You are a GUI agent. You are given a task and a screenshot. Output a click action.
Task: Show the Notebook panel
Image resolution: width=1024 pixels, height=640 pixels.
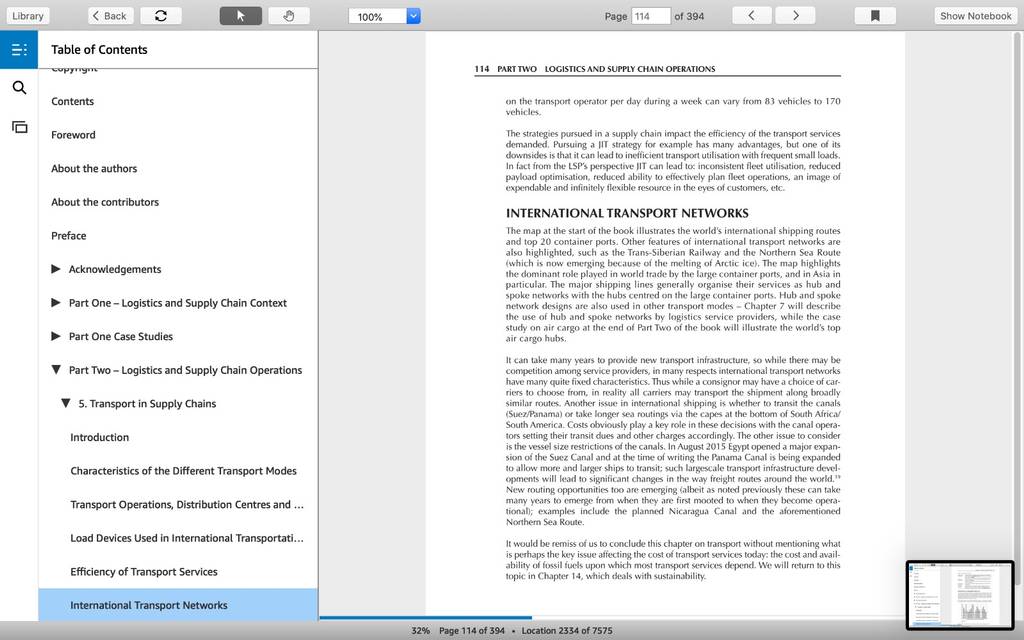(976, 16)
